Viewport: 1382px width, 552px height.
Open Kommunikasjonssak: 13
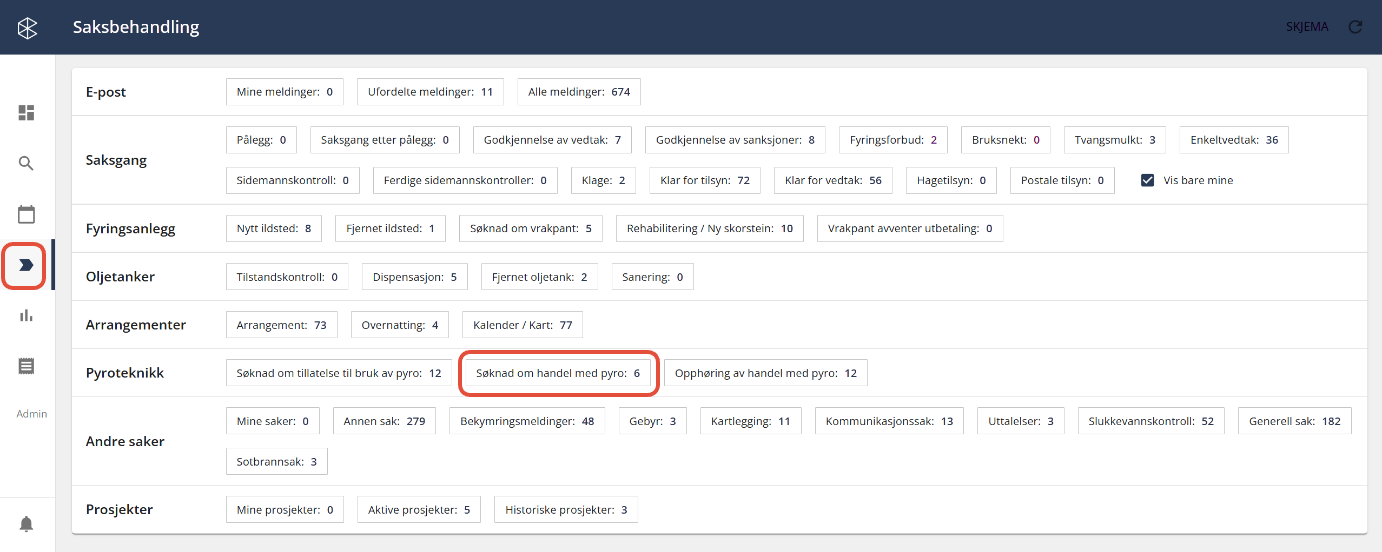tap(889, 421)
